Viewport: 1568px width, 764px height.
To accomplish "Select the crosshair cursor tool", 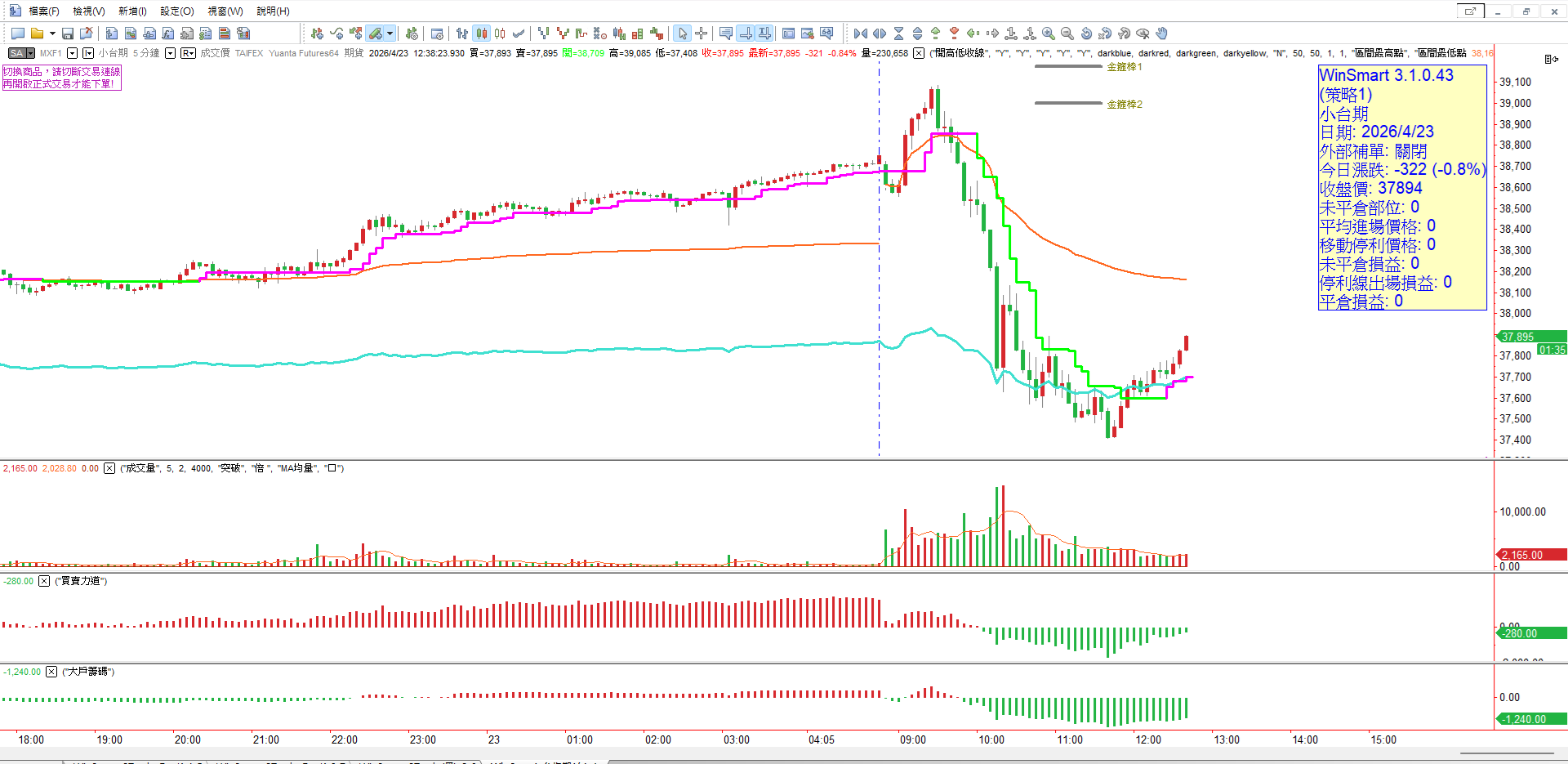I will click(701, 34).
